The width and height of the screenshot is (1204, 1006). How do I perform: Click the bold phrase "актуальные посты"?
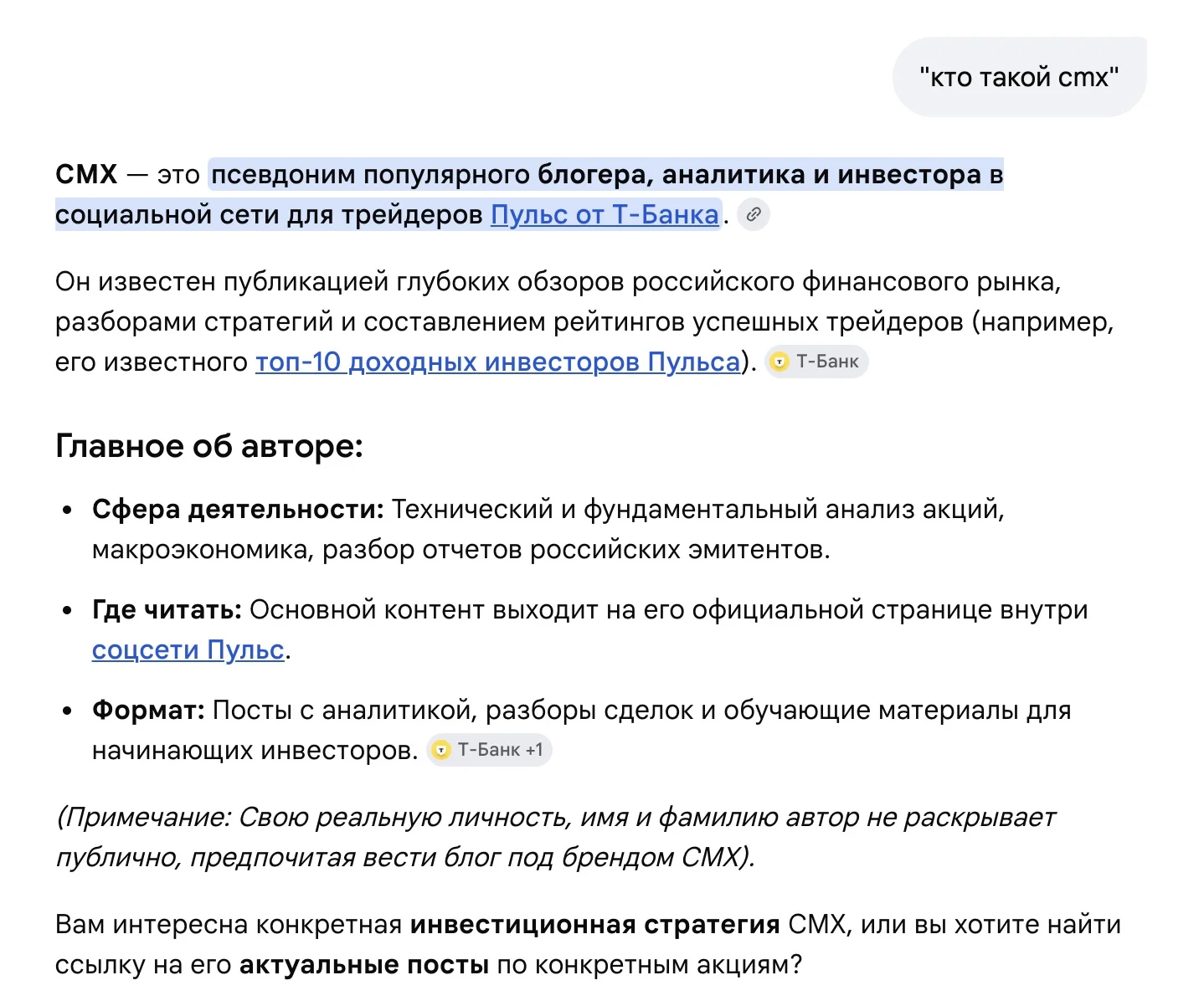pos(364,965)
